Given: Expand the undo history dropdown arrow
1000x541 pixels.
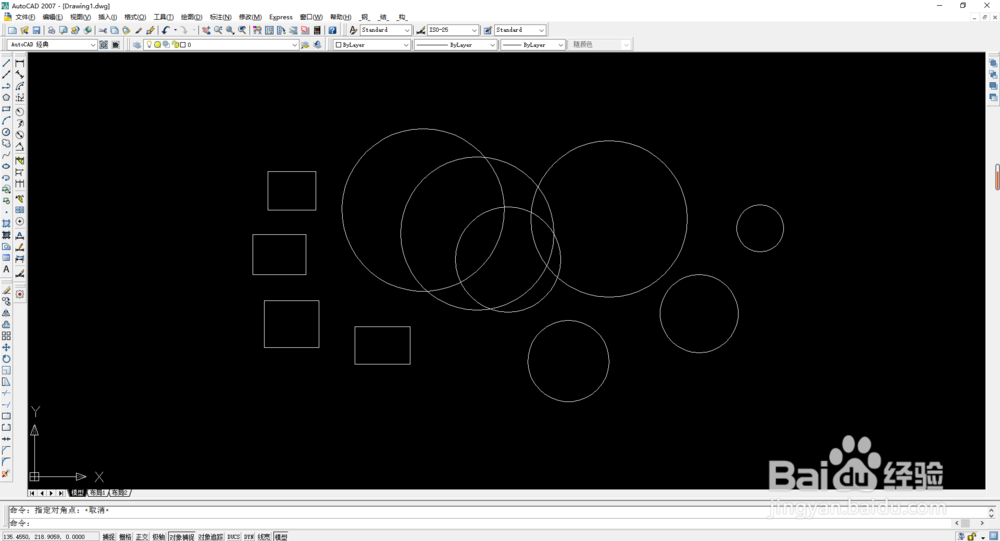Looking at the screenshot, I should 175,30.
